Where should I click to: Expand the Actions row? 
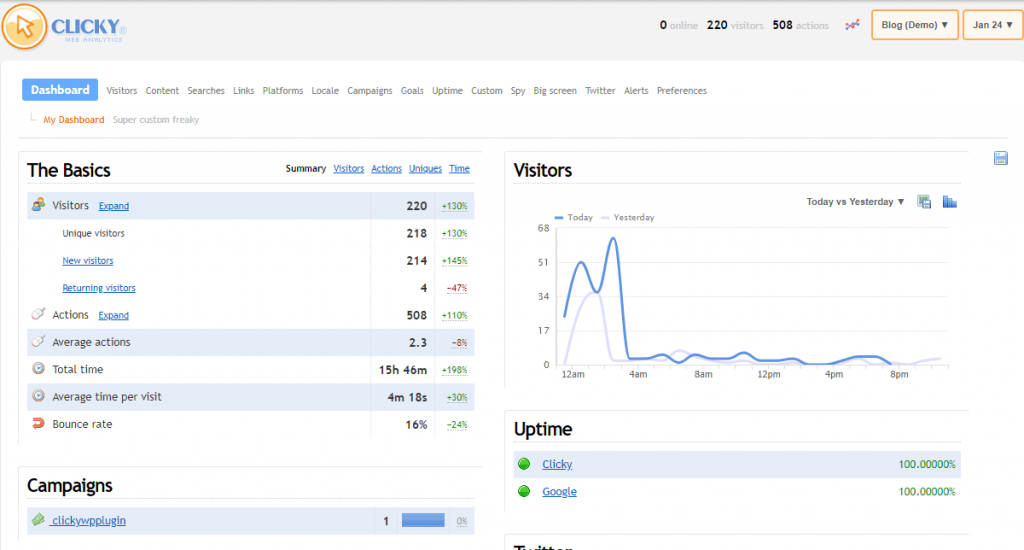click(114, 315)
